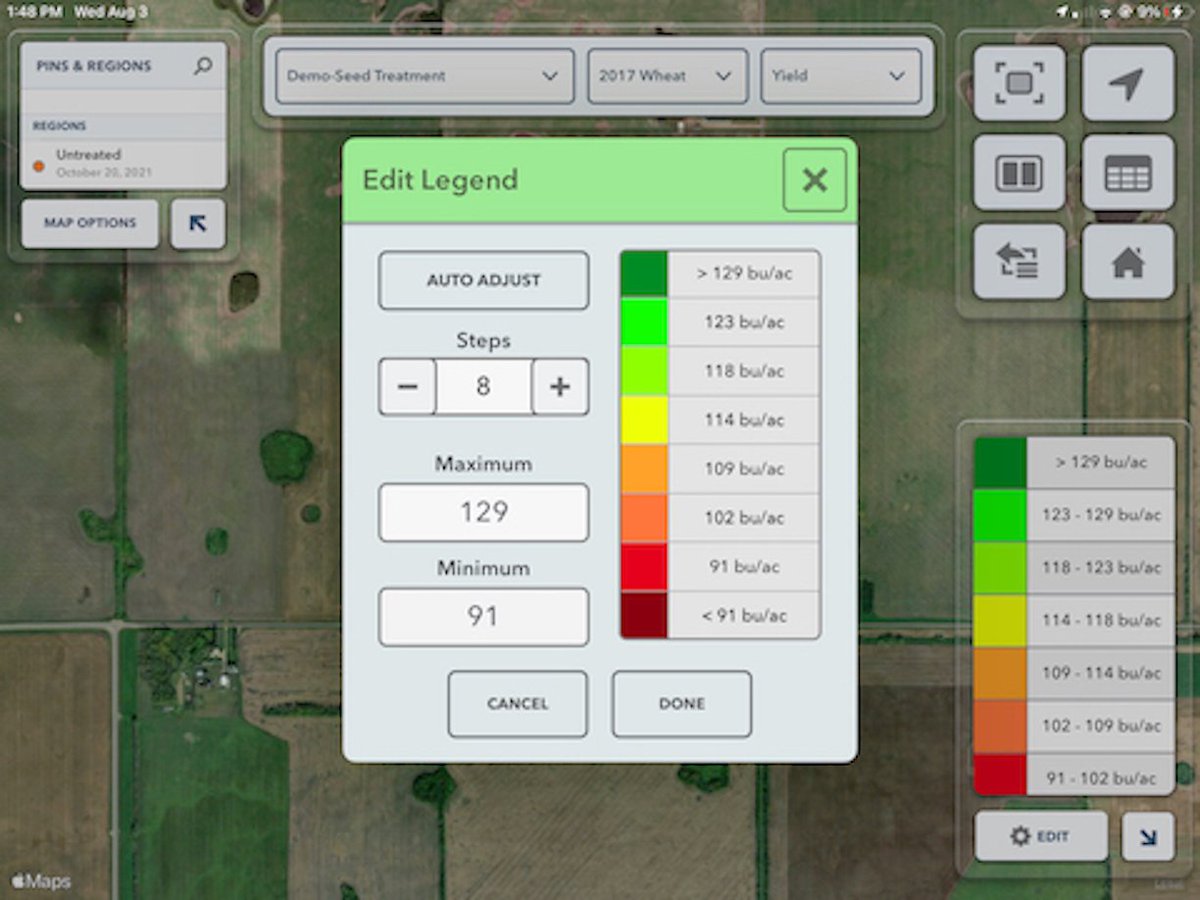Tap lime swatch for 118 bu/ac in dialog
Viewport: 1200px width, 900px height.
click(644, 371)
